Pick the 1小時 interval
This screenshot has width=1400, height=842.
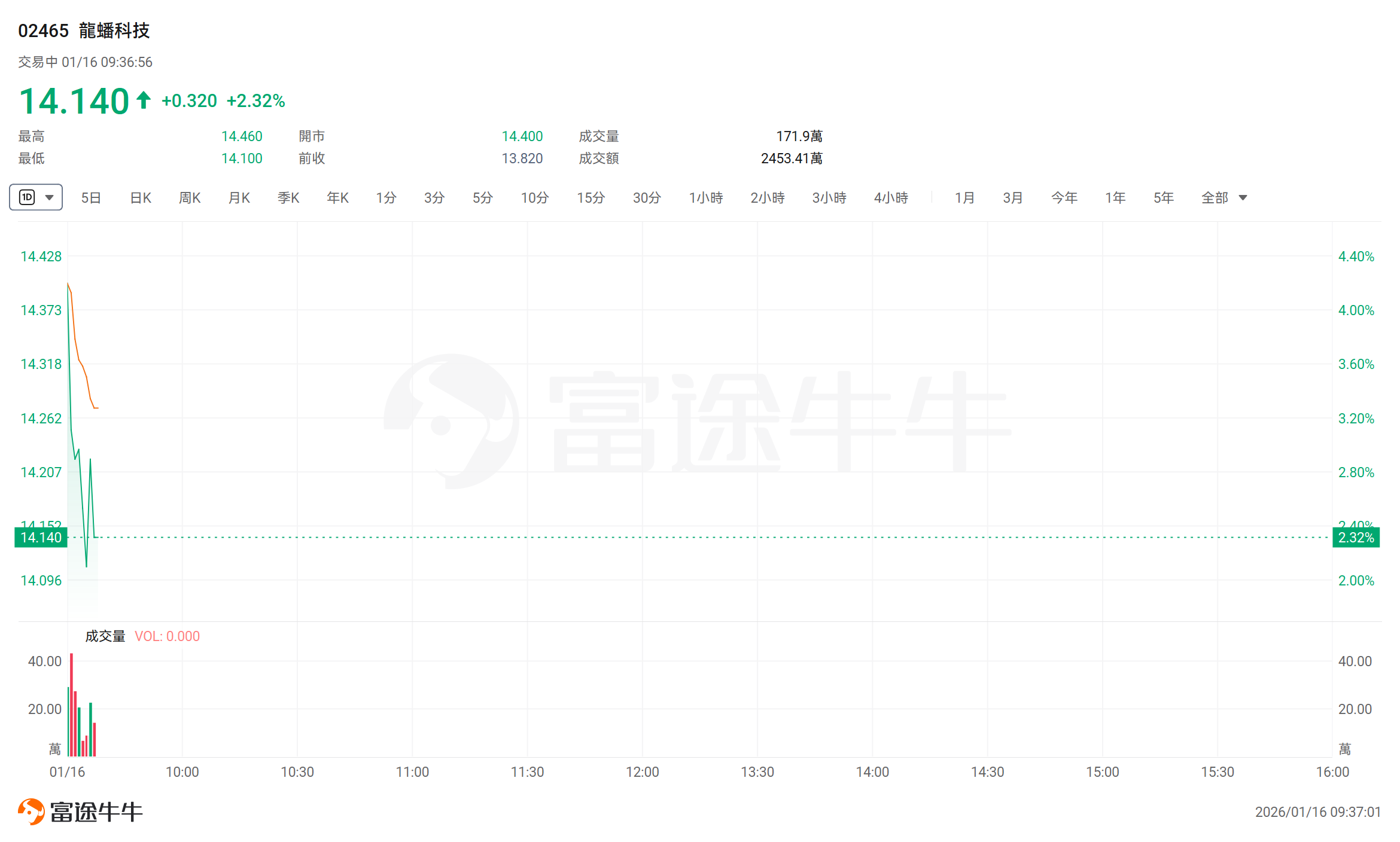(x=705, y=197)
